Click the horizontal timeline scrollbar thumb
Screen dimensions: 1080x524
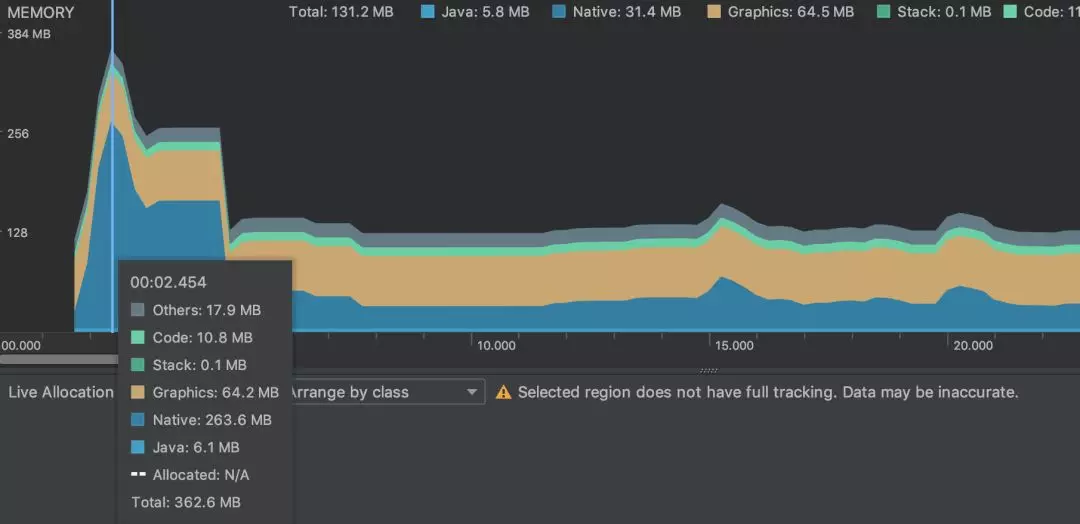tap(59, 359)
